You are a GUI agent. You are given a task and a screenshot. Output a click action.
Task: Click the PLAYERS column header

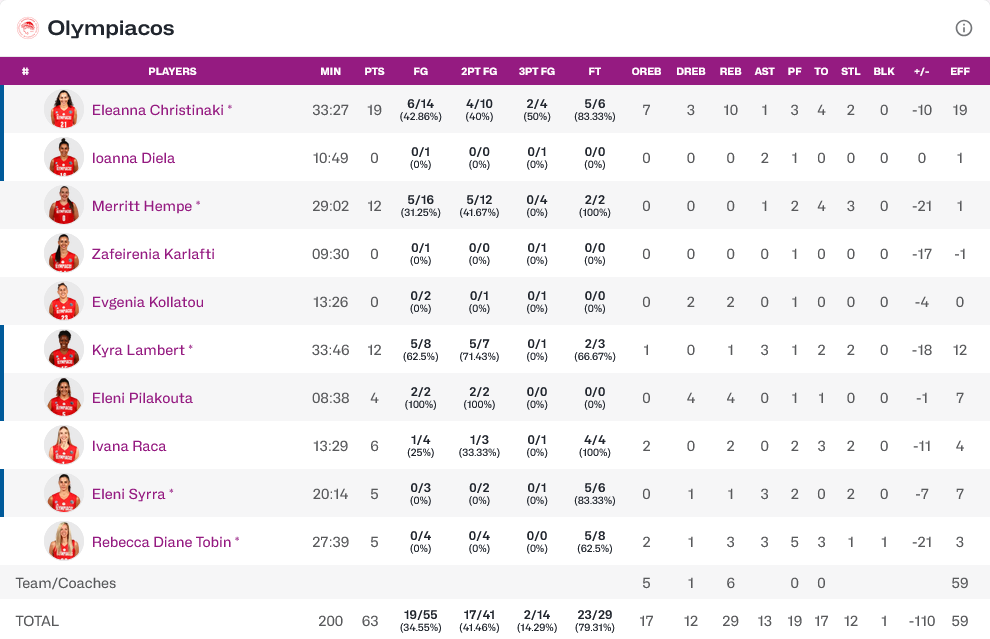[x=172, y=71]
